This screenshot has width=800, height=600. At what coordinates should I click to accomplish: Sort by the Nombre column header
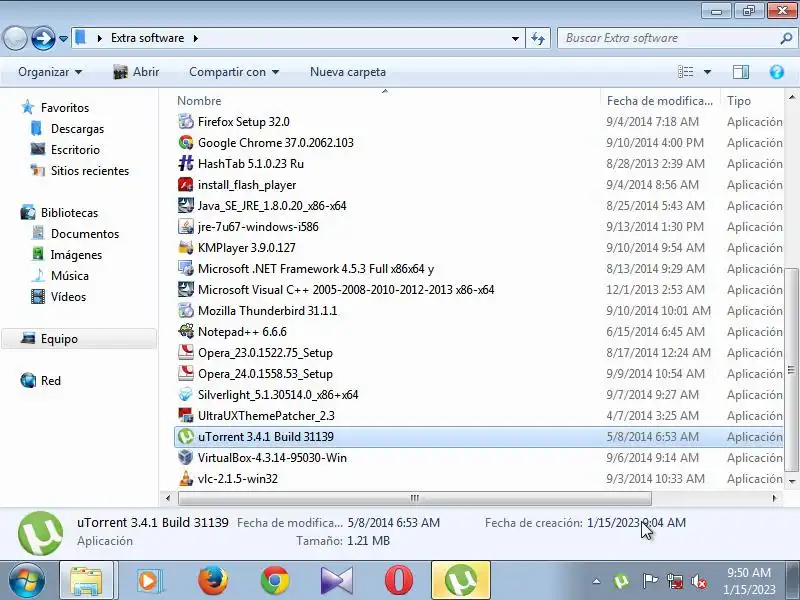pyautogui.click(x=385, y=101)
